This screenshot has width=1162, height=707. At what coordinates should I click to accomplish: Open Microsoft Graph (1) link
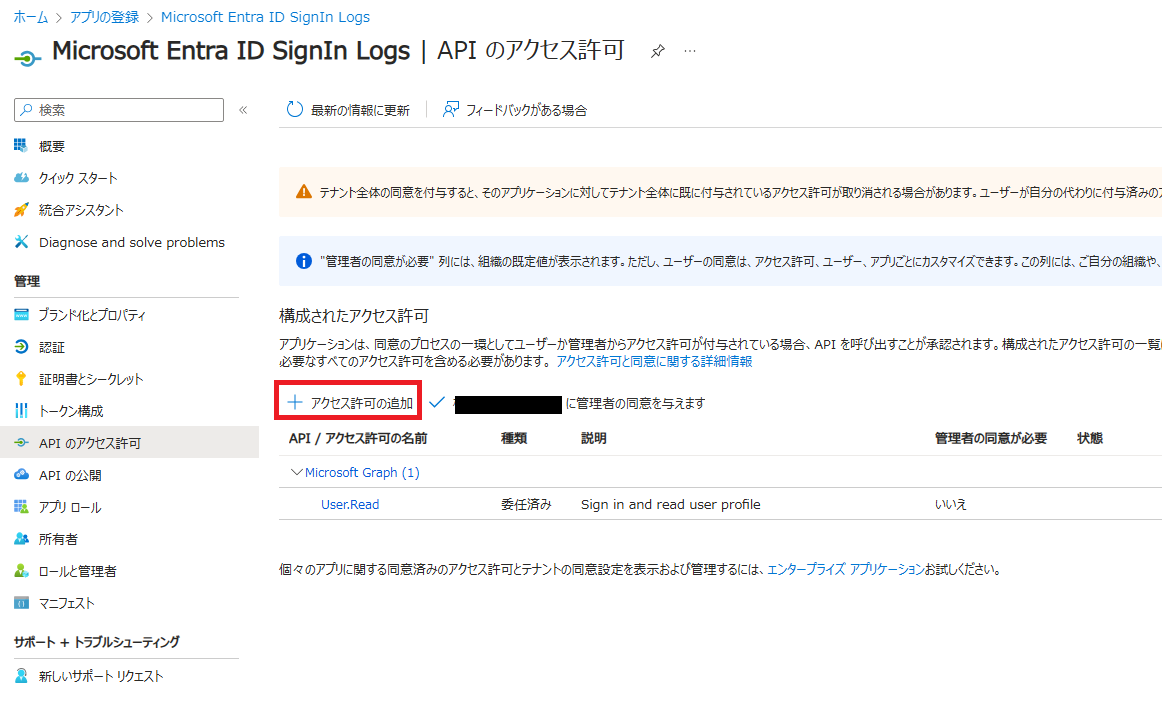tap(362, 472)
